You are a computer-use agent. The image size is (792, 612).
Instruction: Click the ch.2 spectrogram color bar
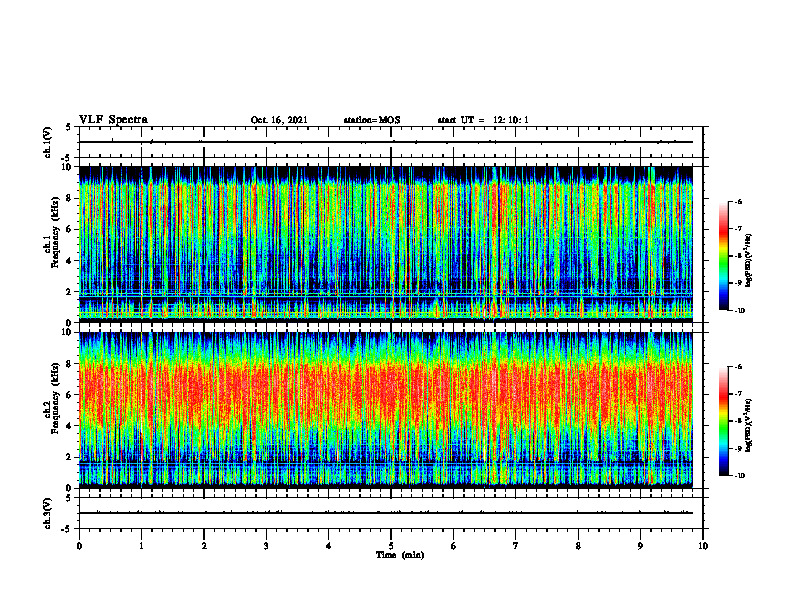(723, 421)
